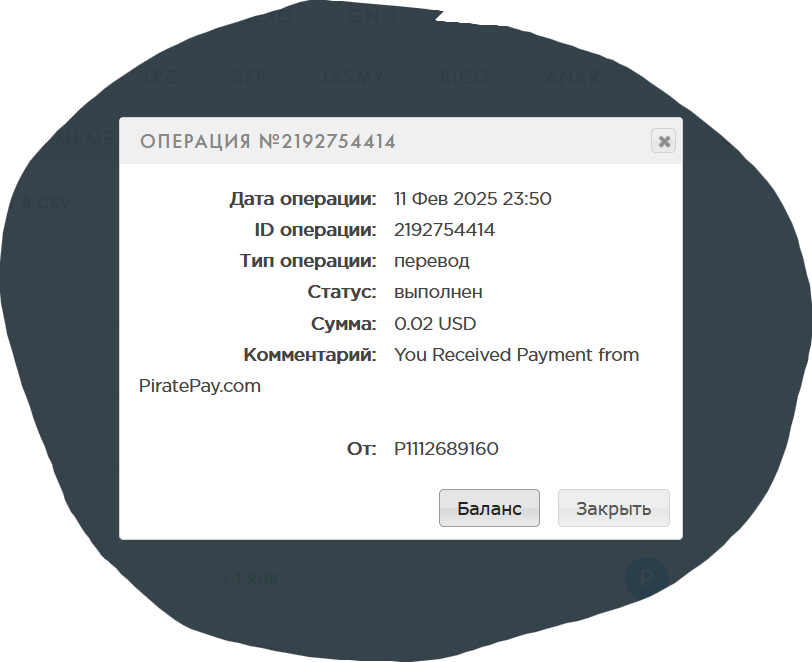Select the GNO currency tab
Viewport: 812px width, 662px height.
click(x=373, y=17)
